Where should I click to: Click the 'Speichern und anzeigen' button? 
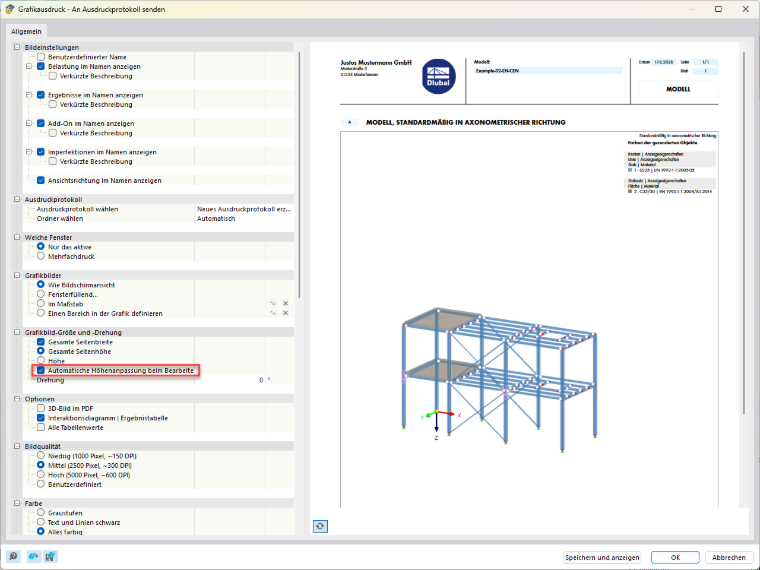click(x=602, y=557)
